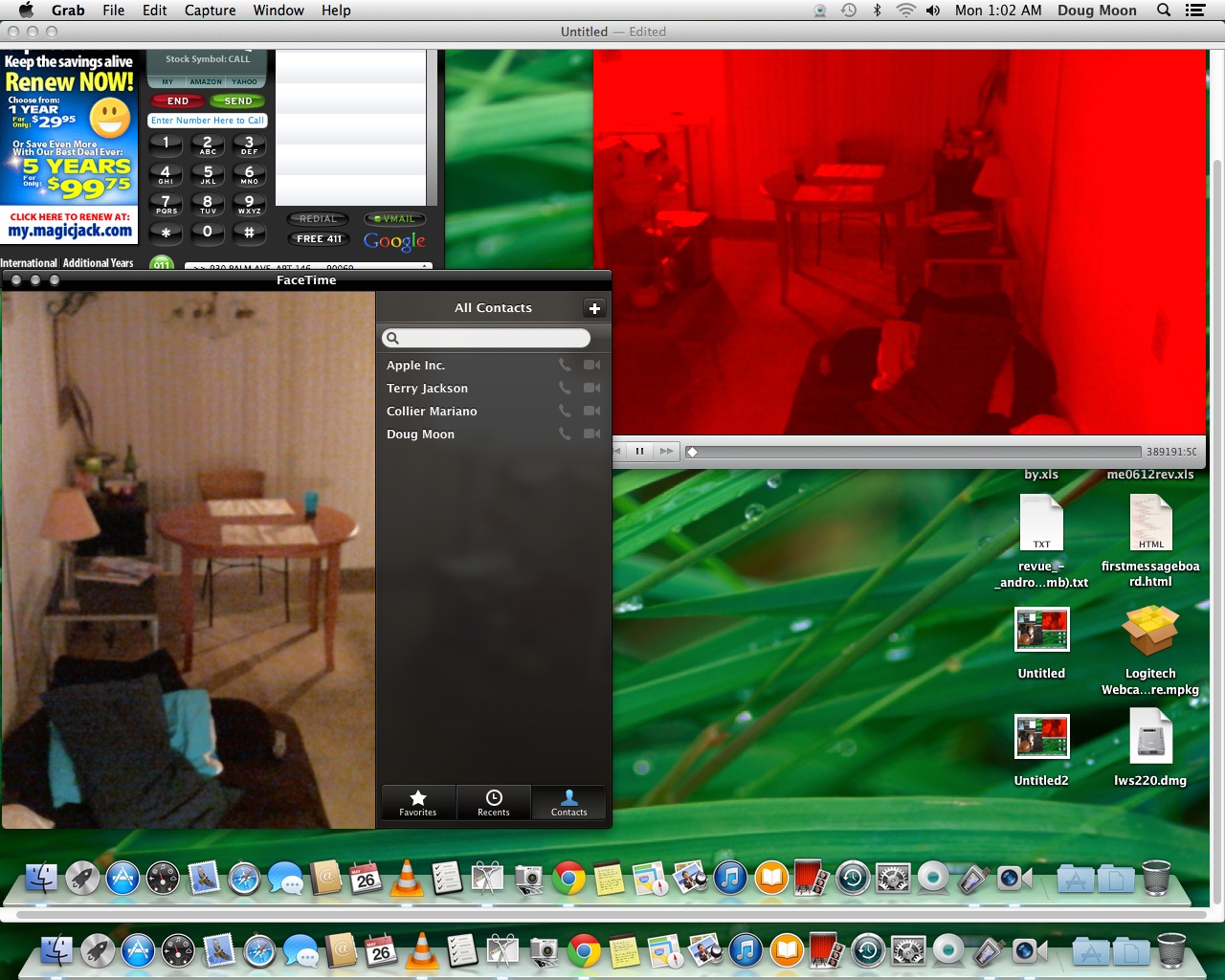Click the fast-forward button in the video player
This screenshot has width=1225, height=980.
[666, 451]
